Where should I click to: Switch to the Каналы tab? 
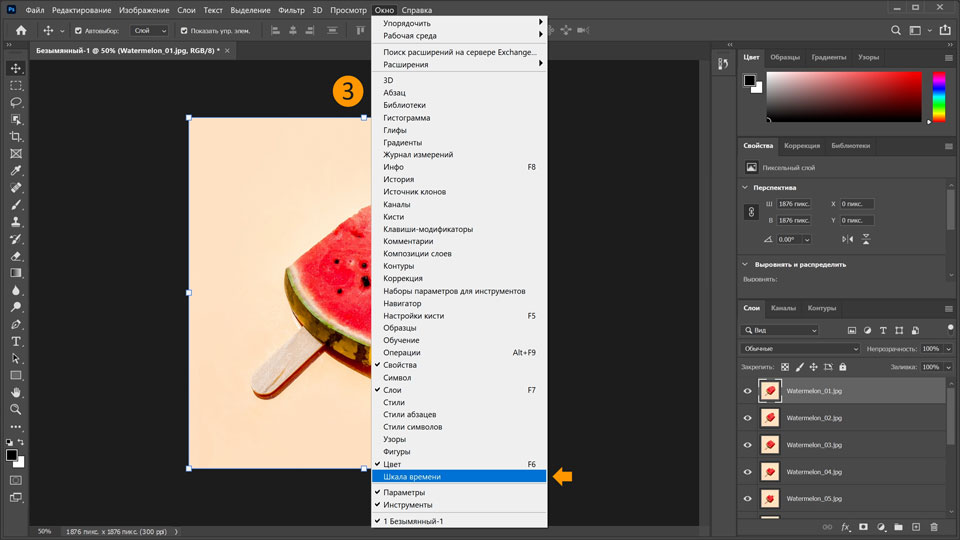click(783, 308)
